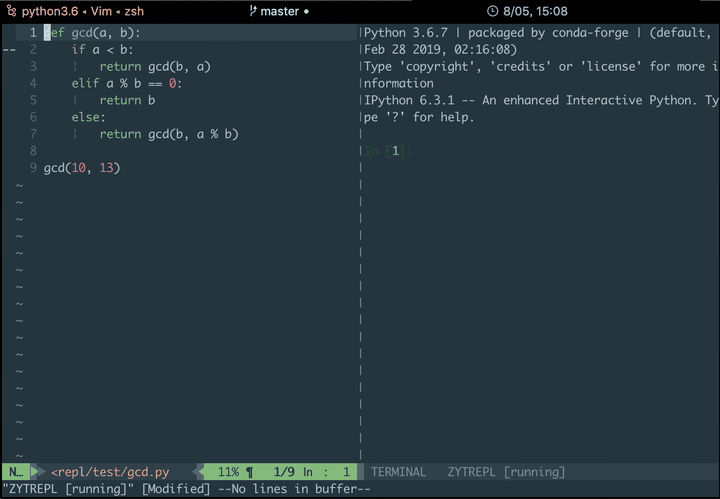
Task: Click the '--' fold marker beside line 2
Action: coord(9,50)
